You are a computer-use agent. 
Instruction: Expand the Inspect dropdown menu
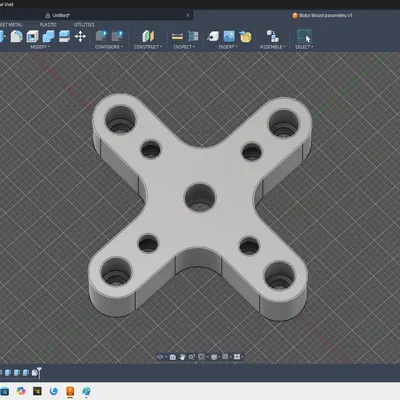[184, 47]
